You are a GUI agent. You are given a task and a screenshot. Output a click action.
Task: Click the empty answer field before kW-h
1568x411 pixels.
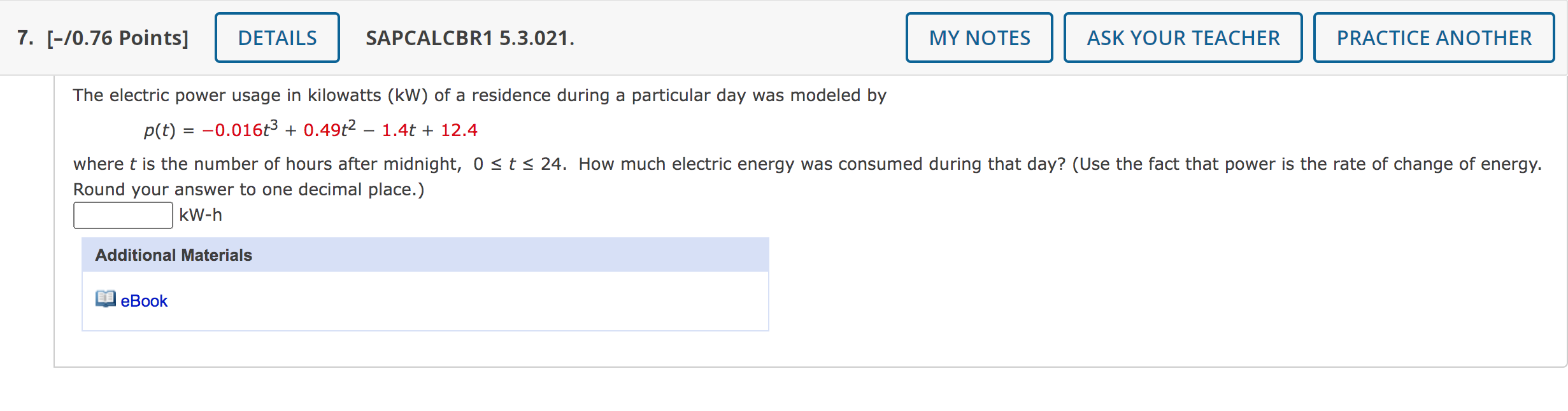[122, 215]
